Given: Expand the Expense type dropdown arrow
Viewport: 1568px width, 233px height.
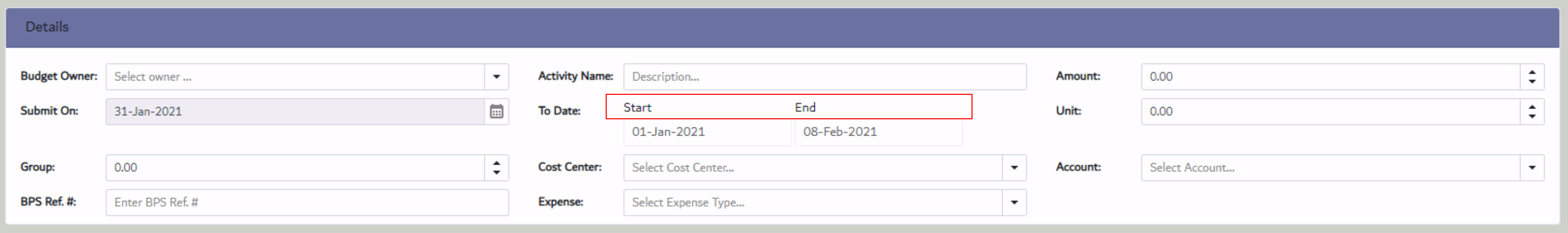Looking at the screenshot, I should (1014, 202).
